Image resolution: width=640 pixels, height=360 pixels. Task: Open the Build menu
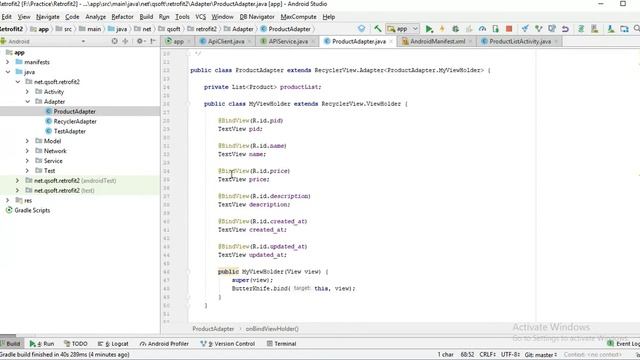(x=146, y=17)
